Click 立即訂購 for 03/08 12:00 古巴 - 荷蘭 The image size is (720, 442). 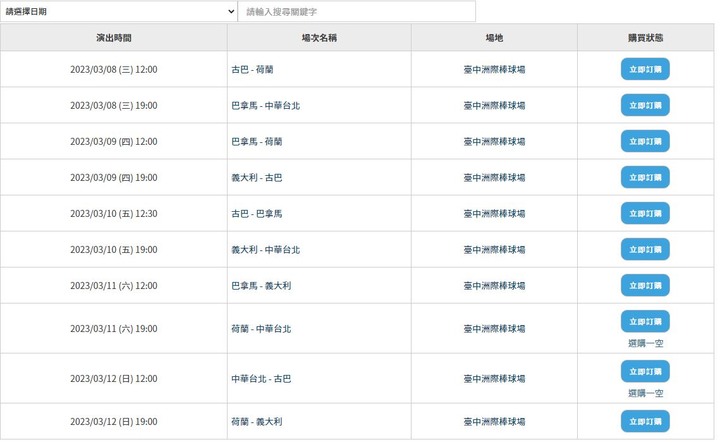(x=645, y=69)
